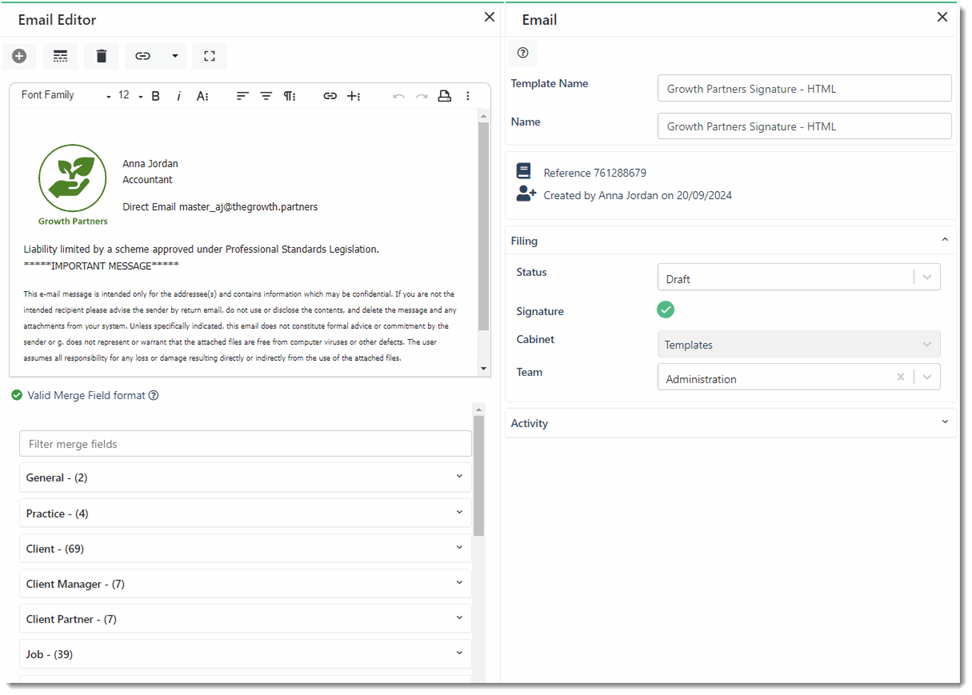
Task: Click the help icon beside Valid Merge Field format
Action: (153, 396)
